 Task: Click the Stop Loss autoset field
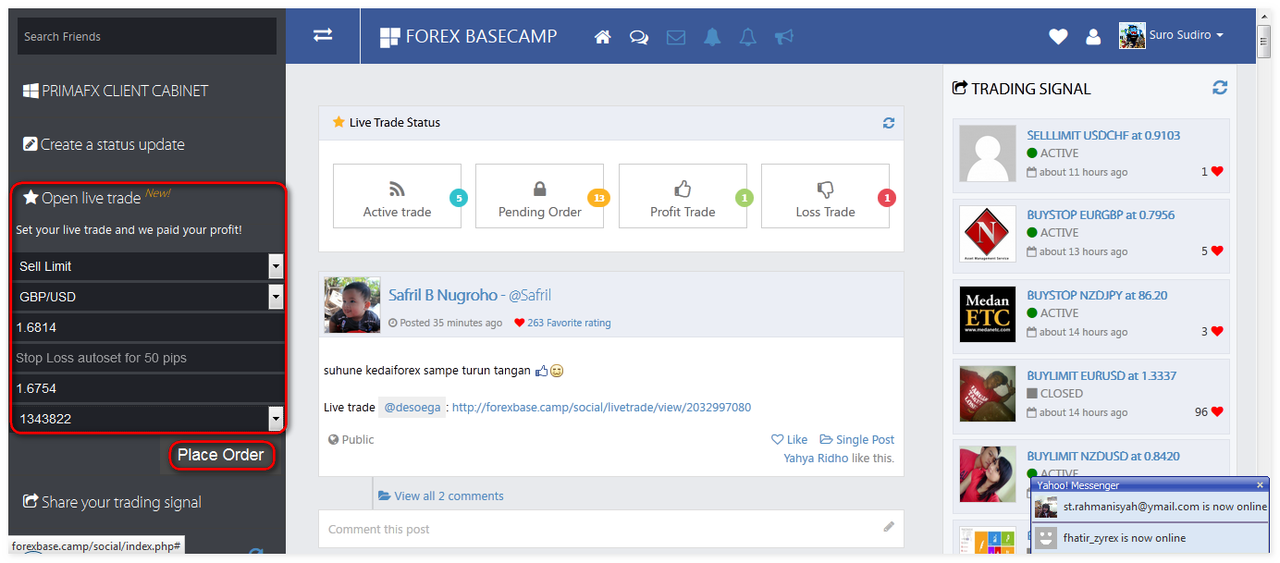point(148,357)
